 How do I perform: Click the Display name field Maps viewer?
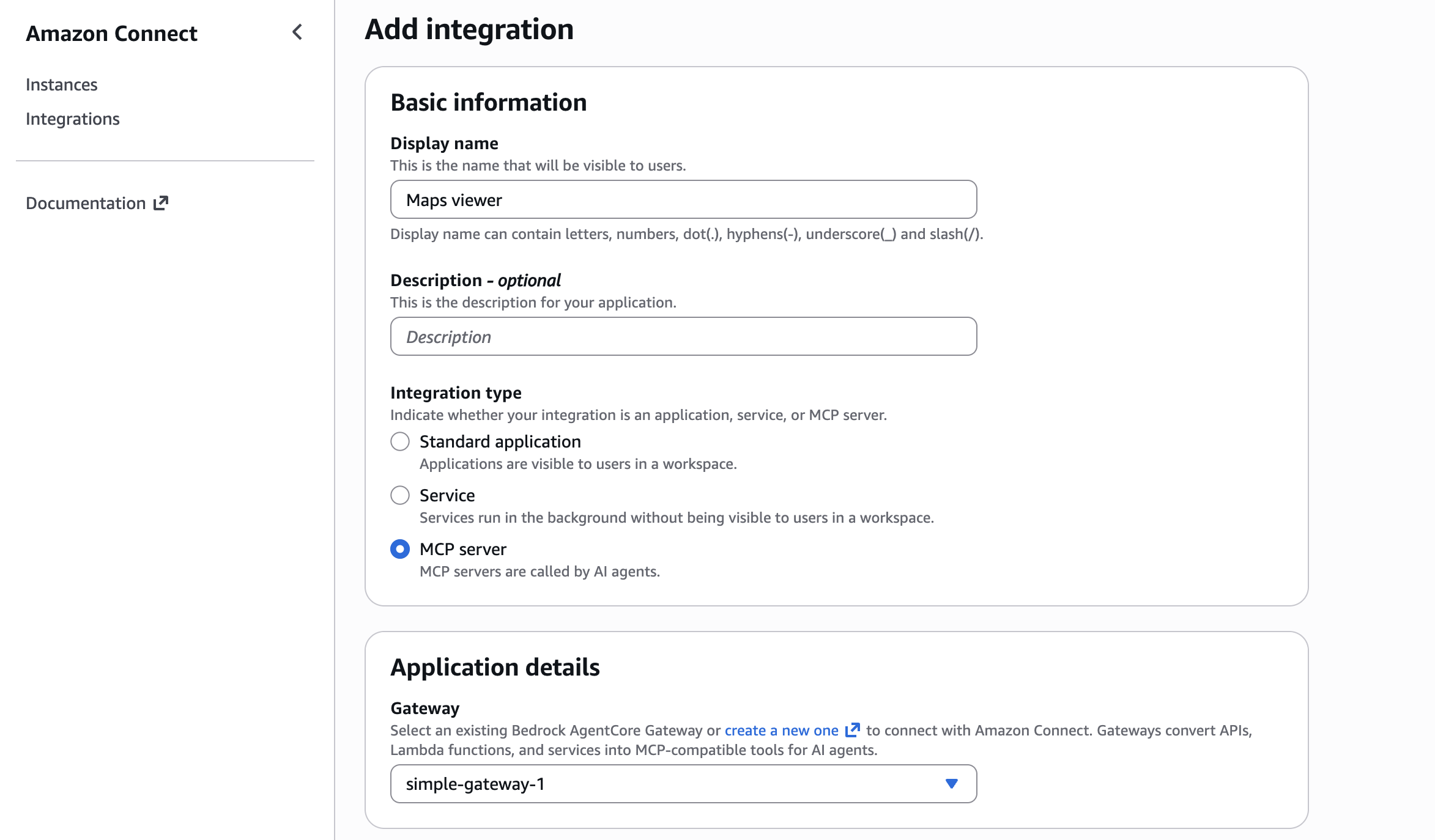[683, 200]
